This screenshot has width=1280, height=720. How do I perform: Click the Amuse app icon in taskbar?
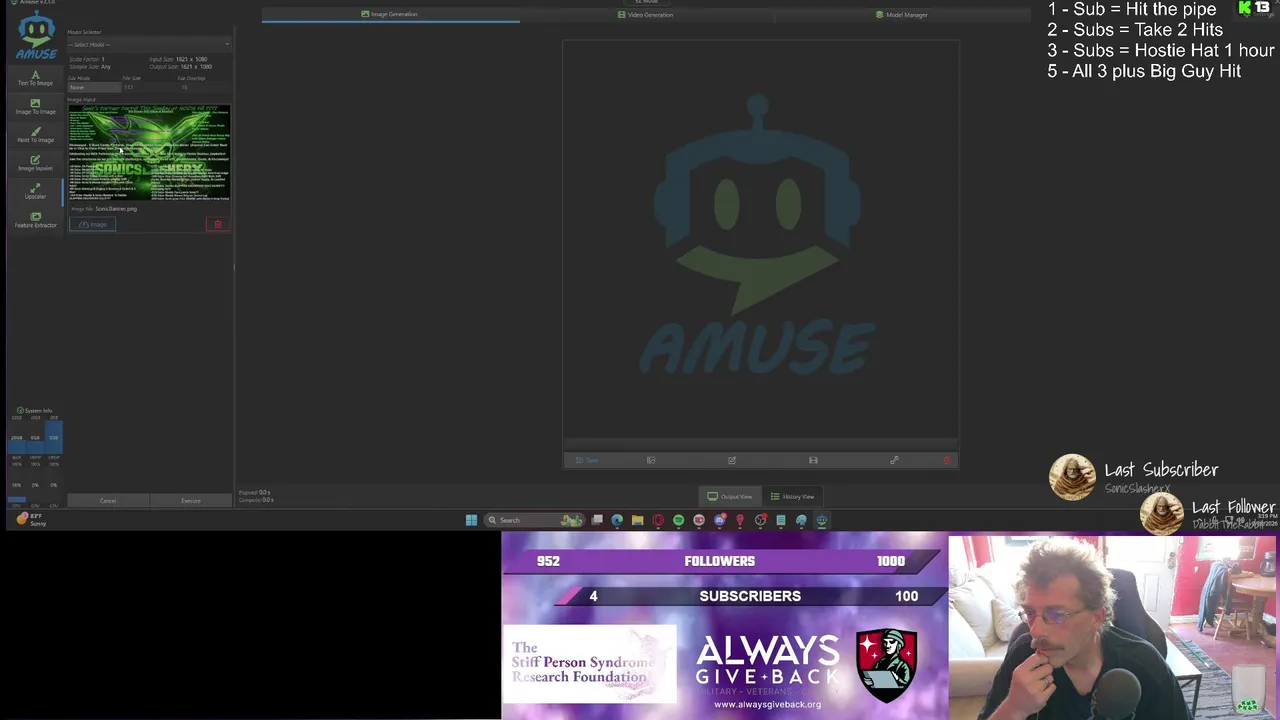[821, 520]
